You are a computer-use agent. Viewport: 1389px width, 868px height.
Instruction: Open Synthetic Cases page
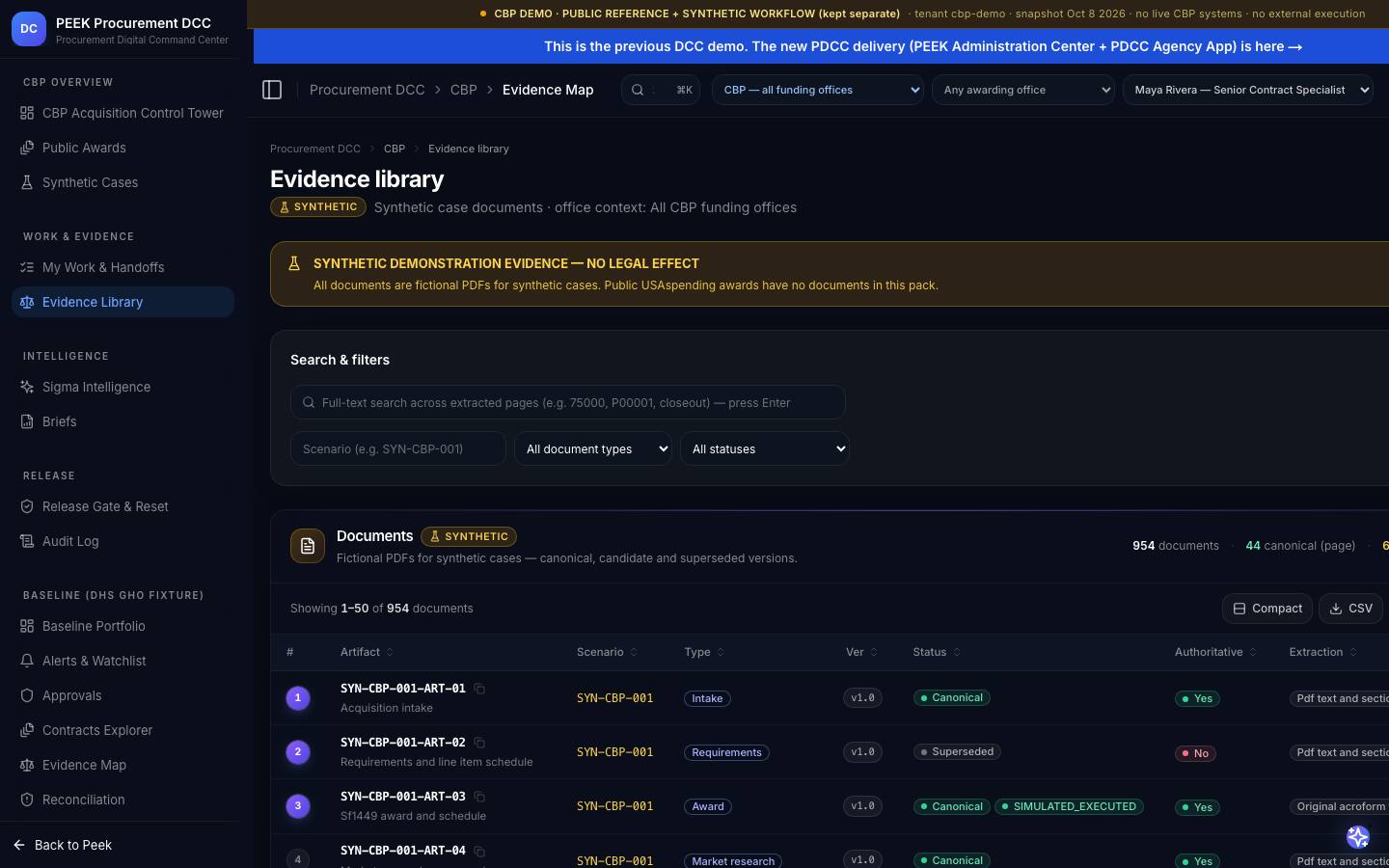(123, 182)
